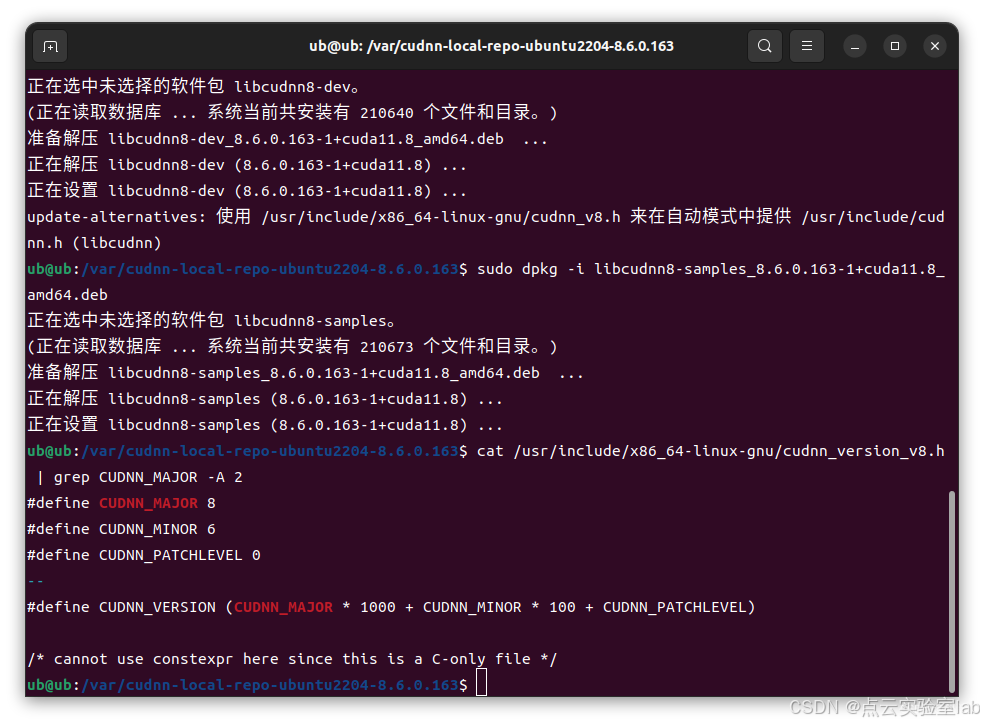Click the 'amd64.deb' wrapped line

coord(67,295)
